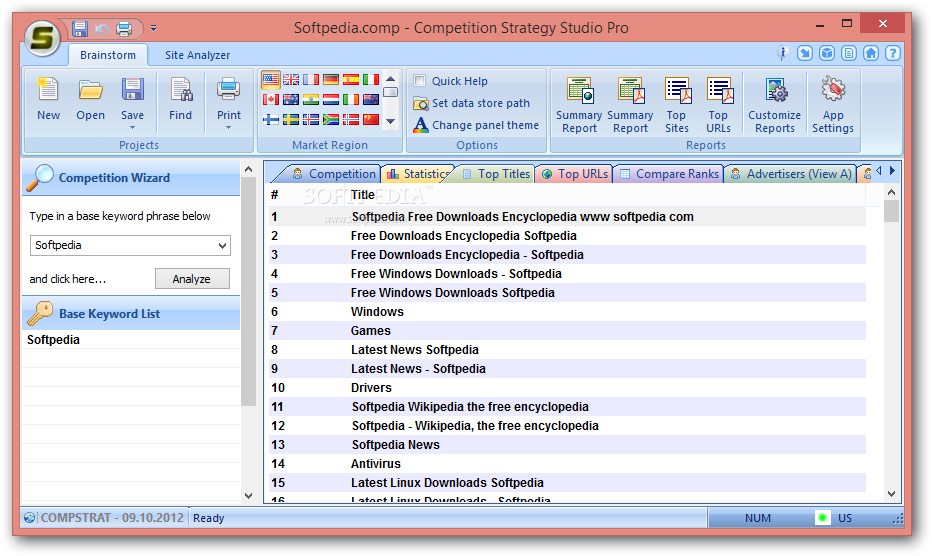Select the China flag market region
932x556 pixels.
tap(371, 120)
